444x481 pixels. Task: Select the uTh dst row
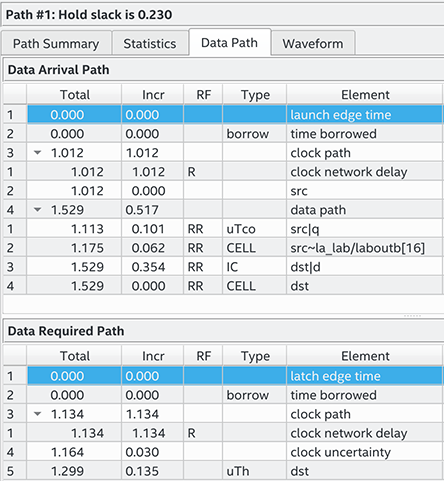223,471
